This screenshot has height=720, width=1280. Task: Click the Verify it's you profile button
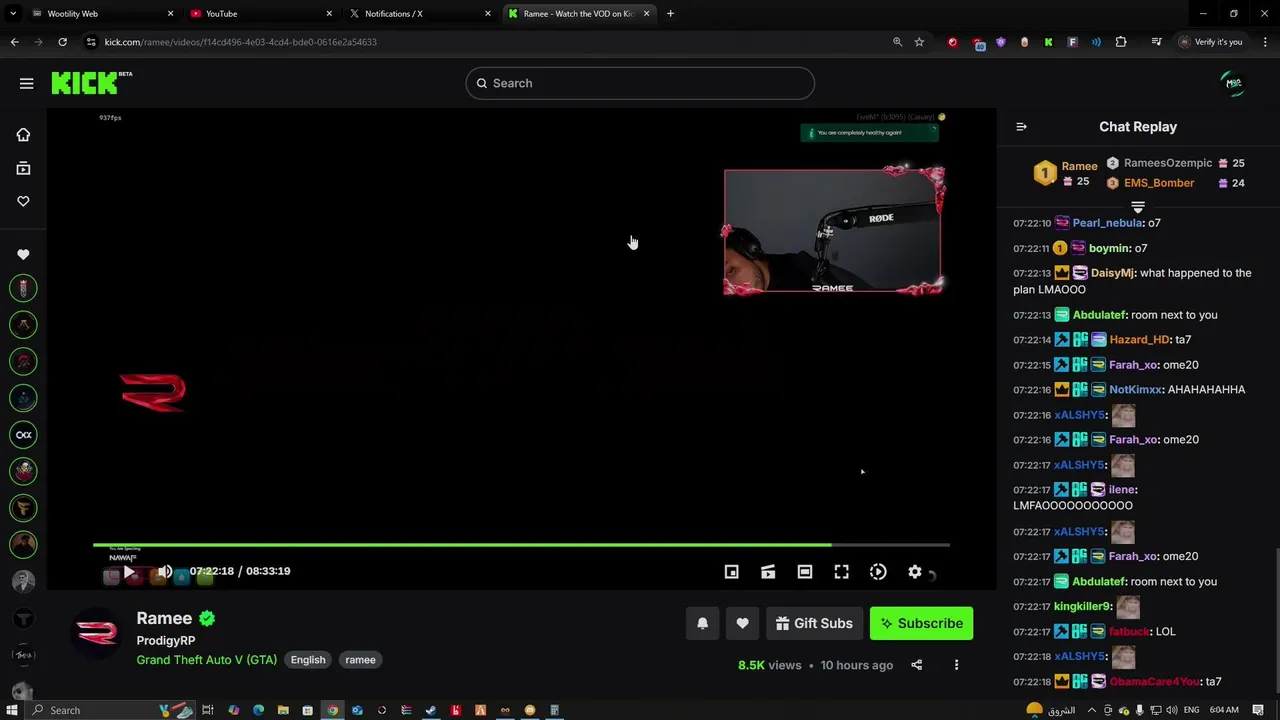click(1210, 42)
